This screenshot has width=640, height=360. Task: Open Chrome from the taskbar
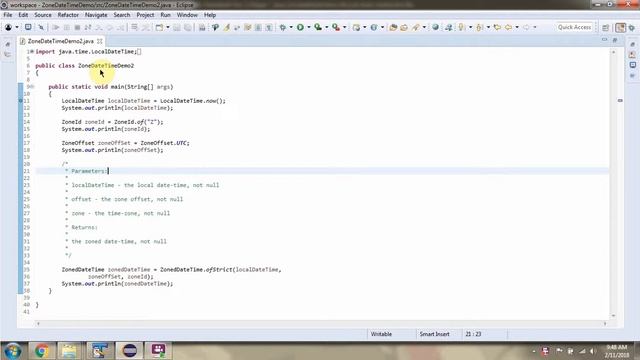(x=41, y=351)
